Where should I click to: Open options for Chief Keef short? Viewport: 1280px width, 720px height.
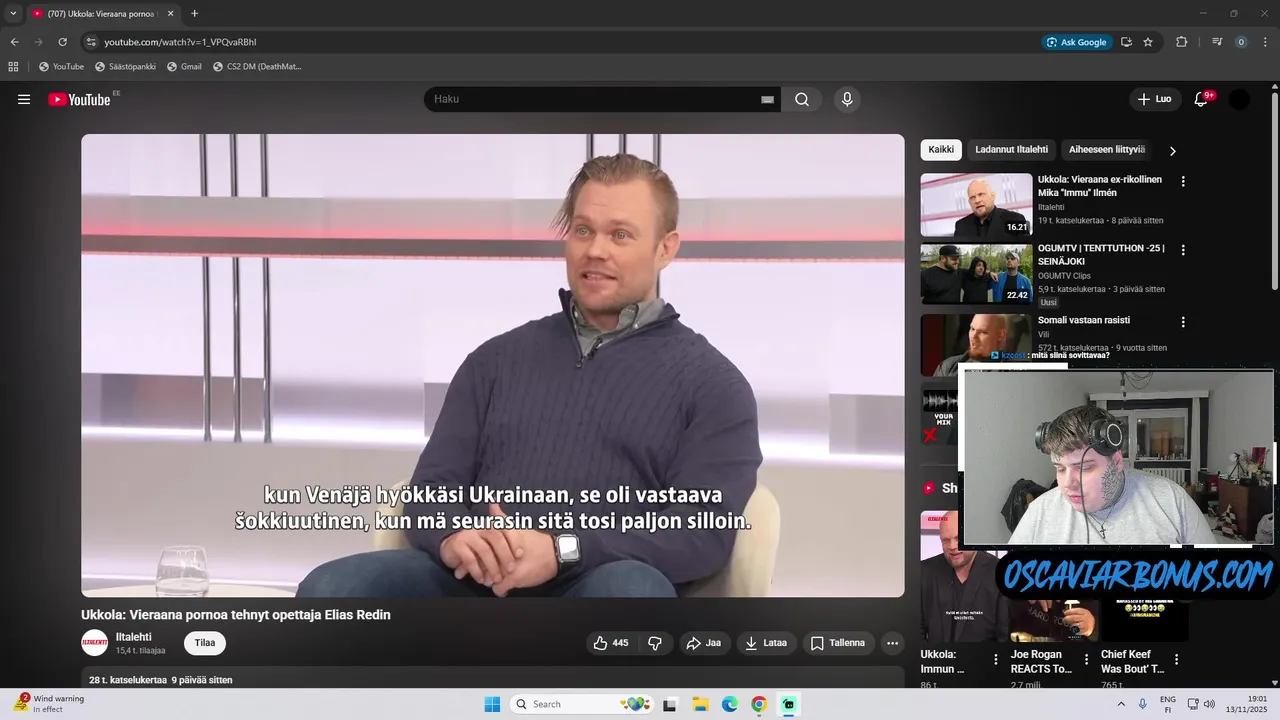coord(1176,659)
